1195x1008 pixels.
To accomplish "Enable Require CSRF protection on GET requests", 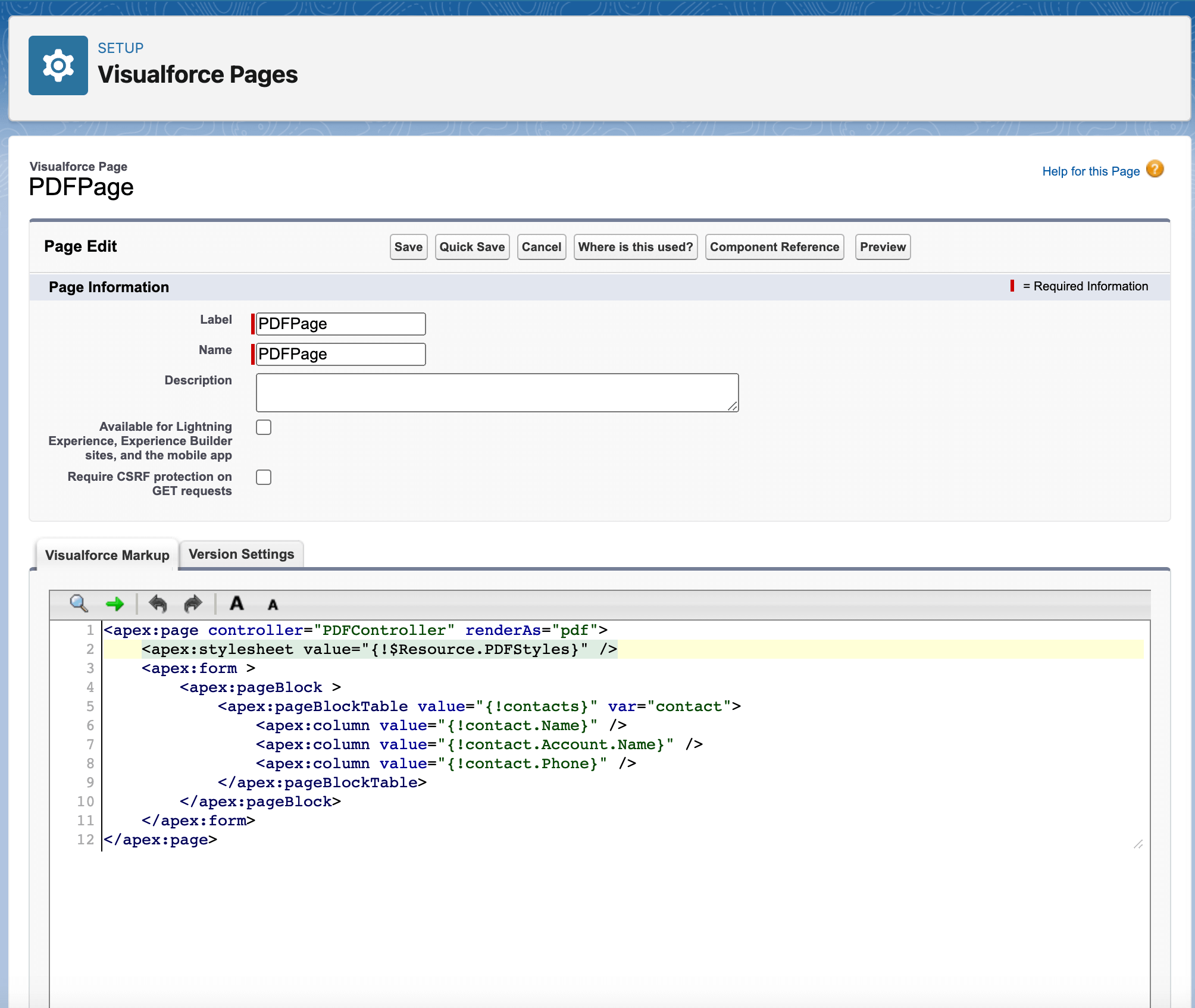I will [264, 477].
